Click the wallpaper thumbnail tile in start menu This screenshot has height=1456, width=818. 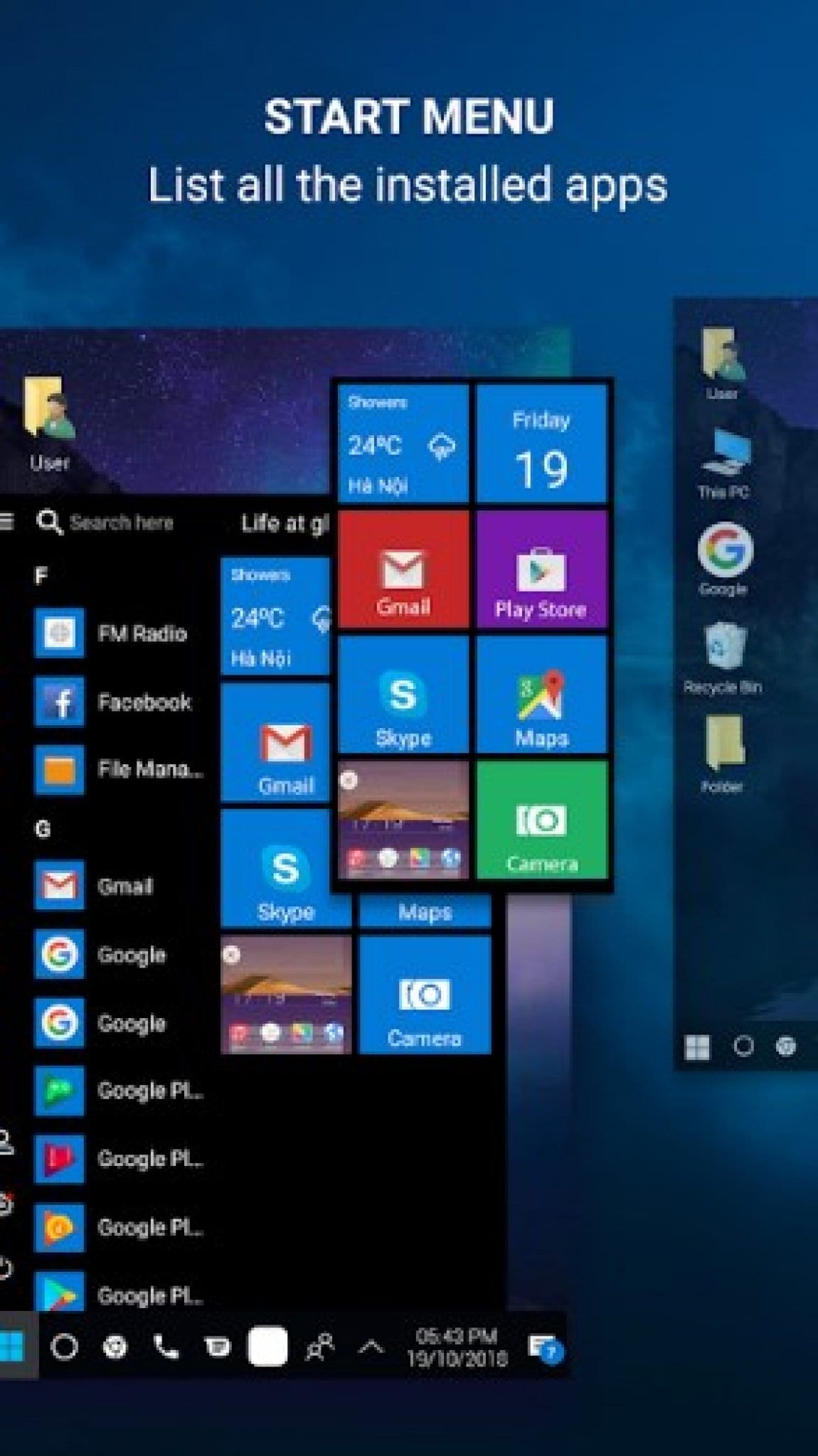(x=286, y=995)
